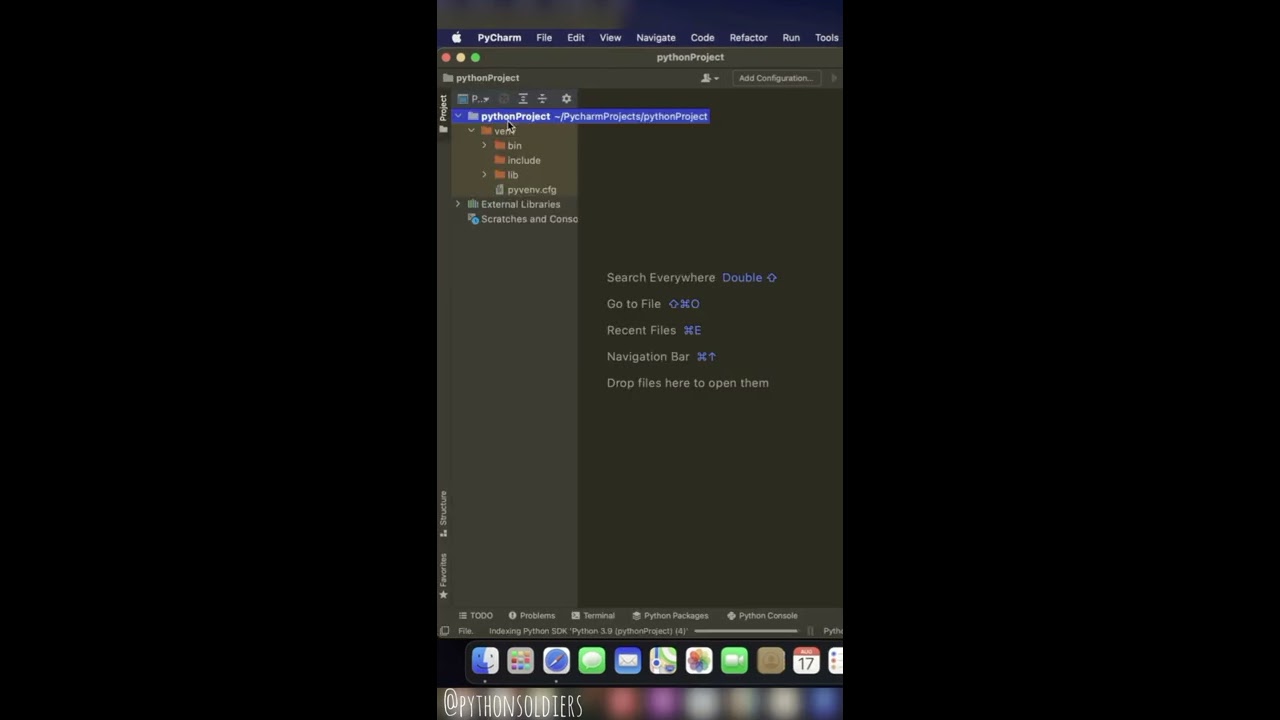Collapse the venv folder arrow
The height and width of the screenshot is (720, 1280).
tap(471, 131)
